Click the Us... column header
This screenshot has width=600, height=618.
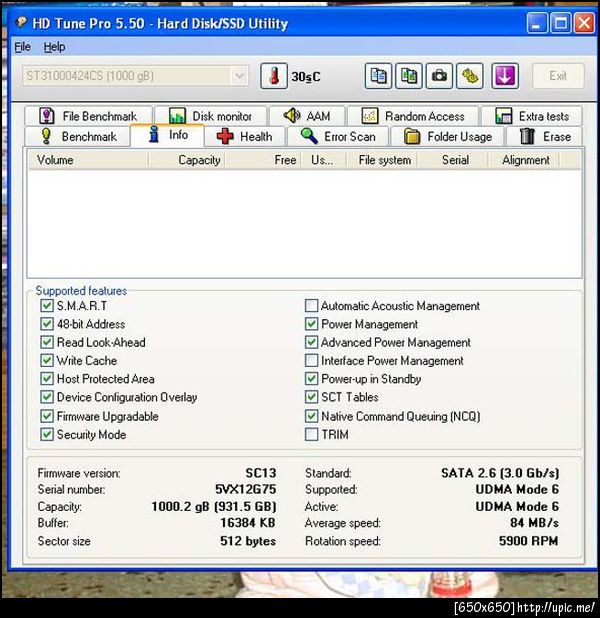[324, 160]
